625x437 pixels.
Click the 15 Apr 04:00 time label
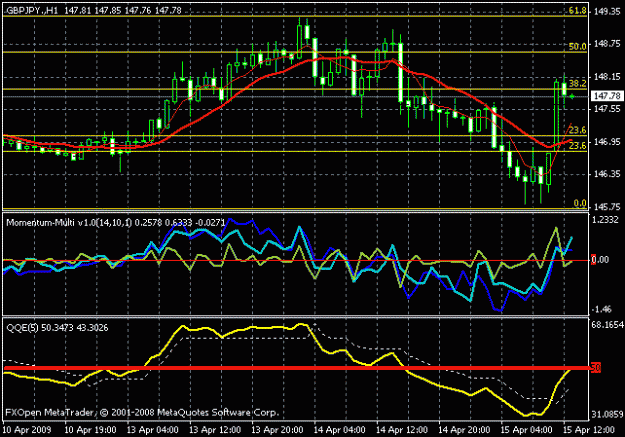(x=526, y=430)
